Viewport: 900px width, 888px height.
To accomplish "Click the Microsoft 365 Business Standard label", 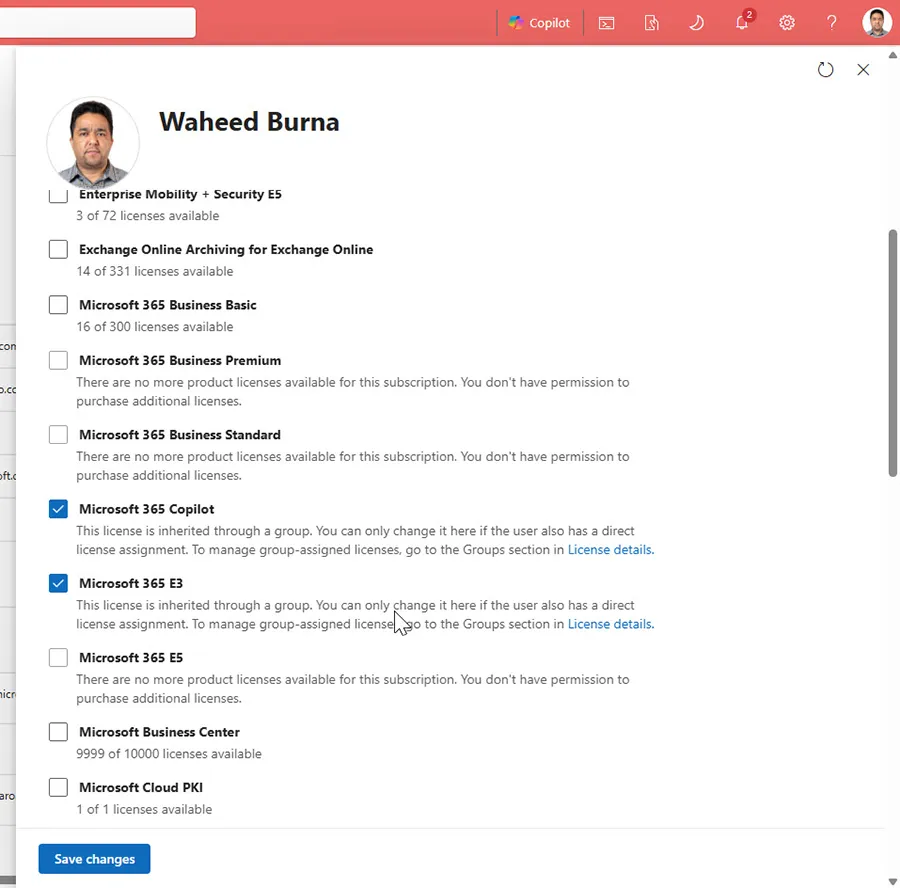I will (180, 435).
